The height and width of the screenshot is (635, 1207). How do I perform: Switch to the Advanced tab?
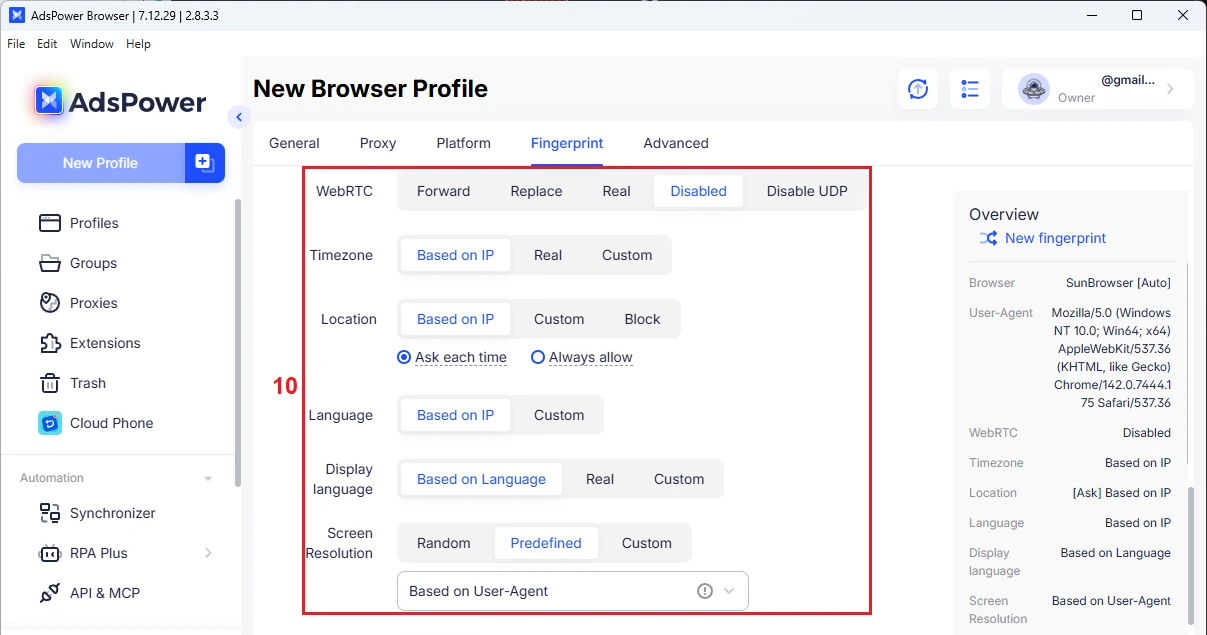point(675,143)
